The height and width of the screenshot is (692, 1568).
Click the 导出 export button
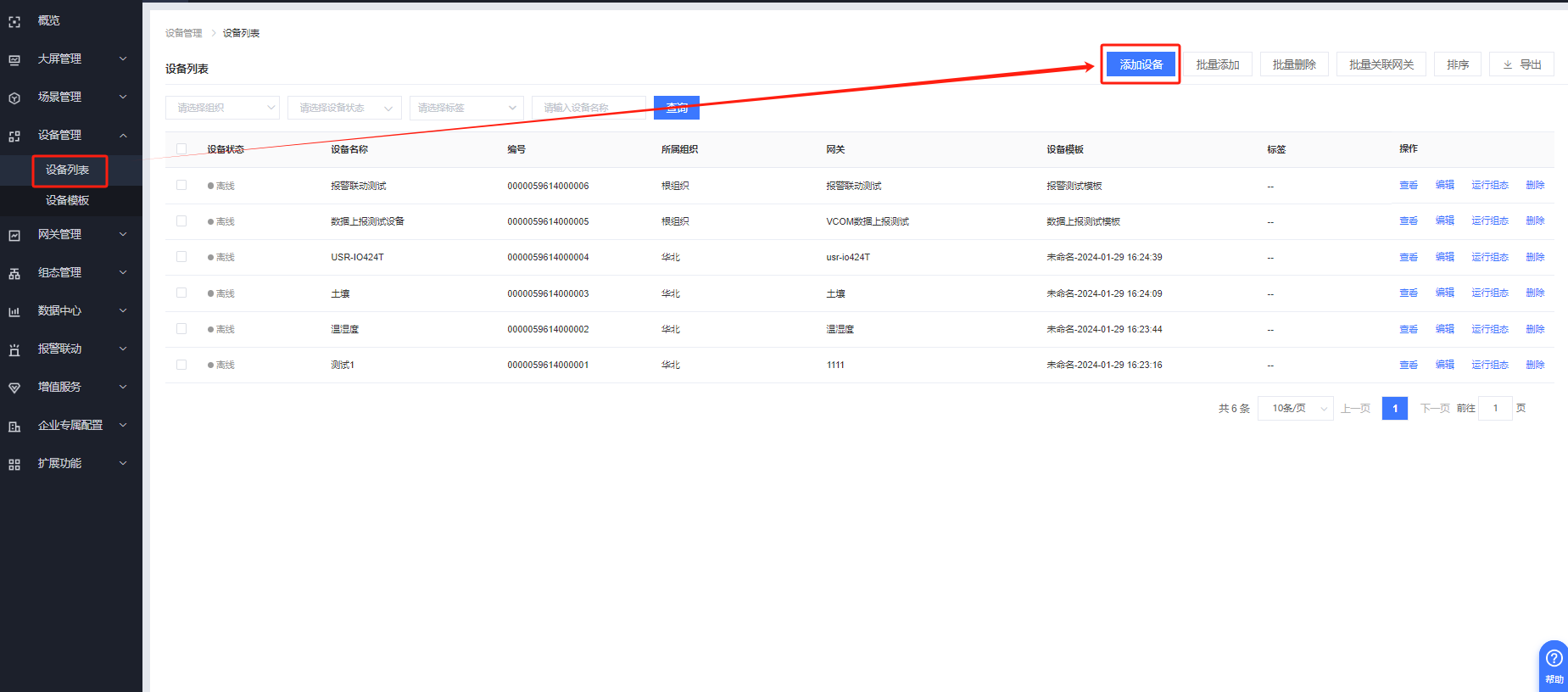tap(1521, 64)
